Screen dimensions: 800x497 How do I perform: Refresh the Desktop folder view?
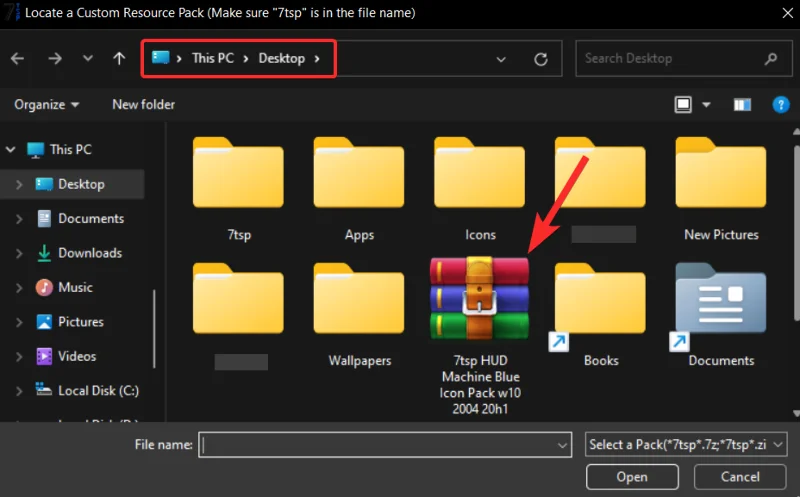click(541, 59)
